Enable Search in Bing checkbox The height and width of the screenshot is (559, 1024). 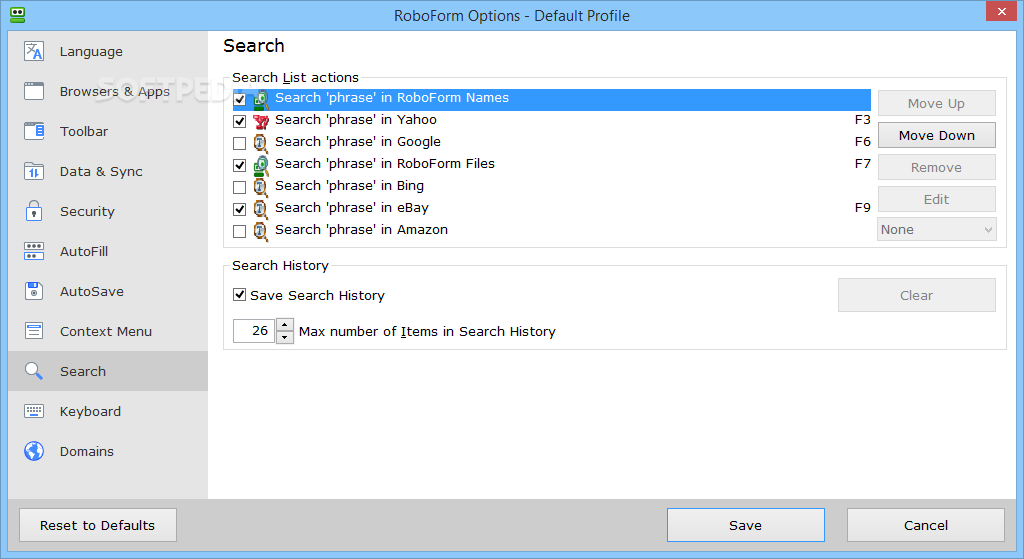click(240, 187)
